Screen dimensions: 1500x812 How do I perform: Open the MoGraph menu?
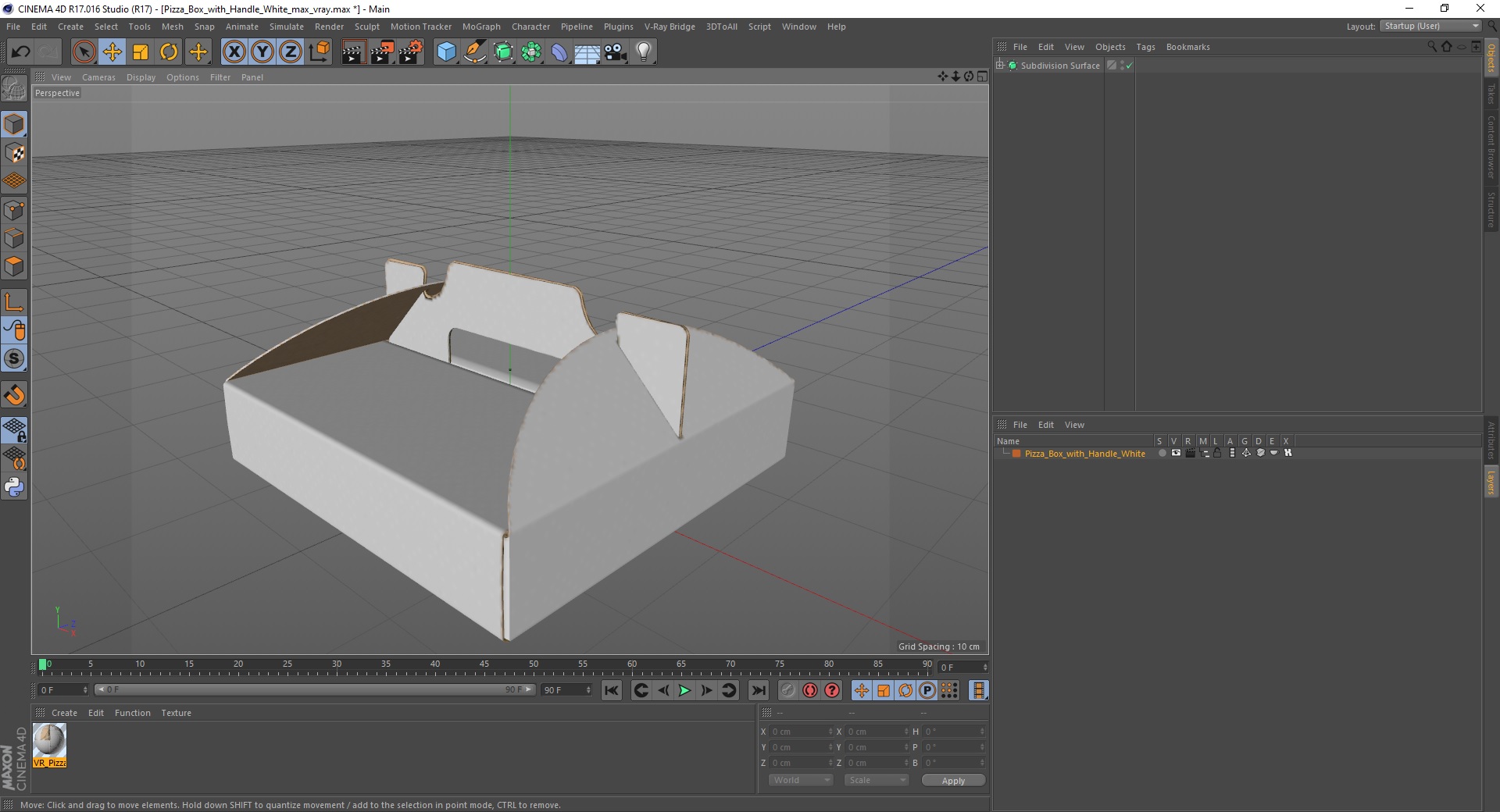[x=481, y=27]
